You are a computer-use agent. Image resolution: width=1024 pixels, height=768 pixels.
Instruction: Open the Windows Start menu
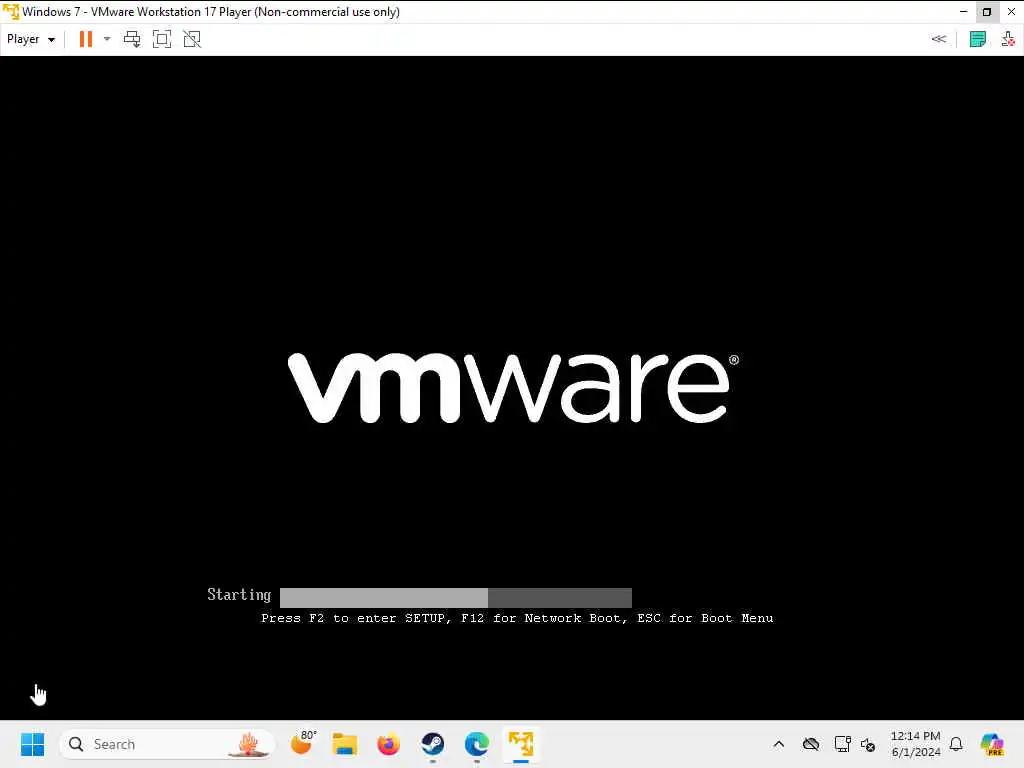click(x=33, y=744)
